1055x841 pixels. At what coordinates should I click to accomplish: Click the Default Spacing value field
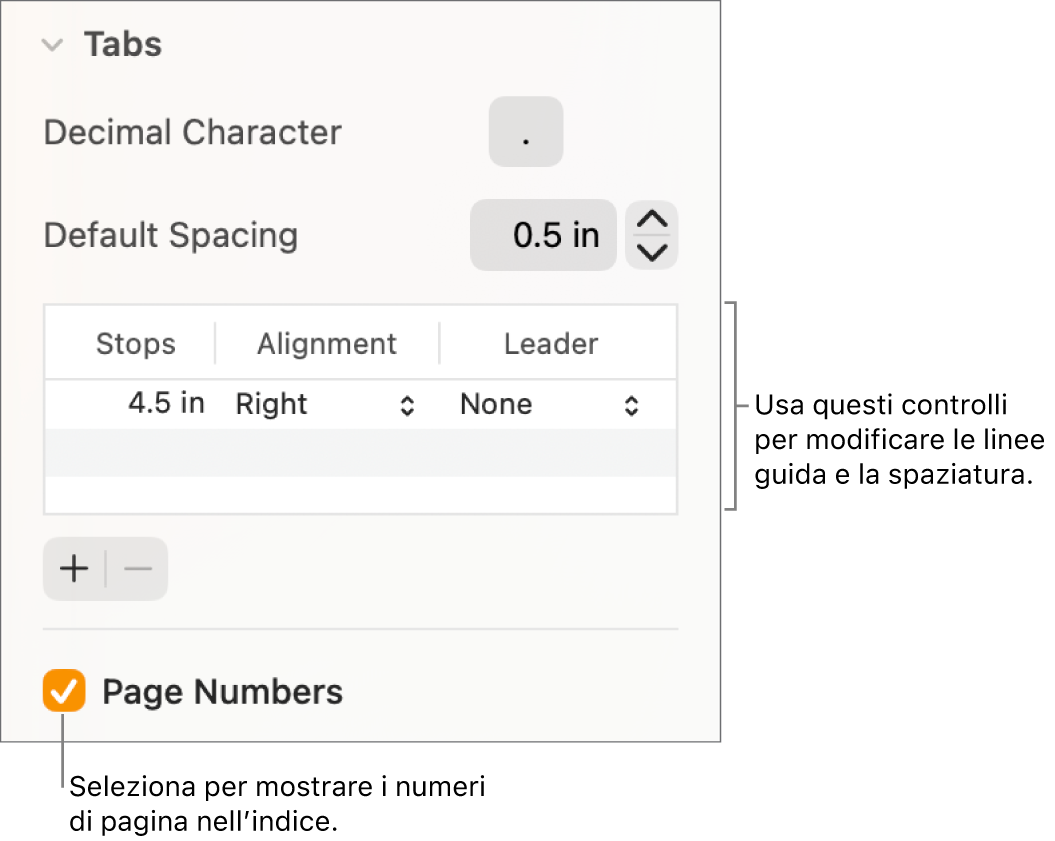click(x=543, y=236)
